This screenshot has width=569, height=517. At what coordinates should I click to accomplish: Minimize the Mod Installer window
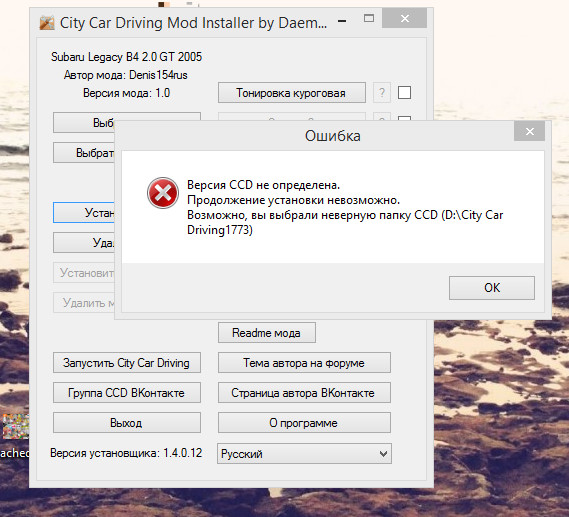[x=342, y=21]
